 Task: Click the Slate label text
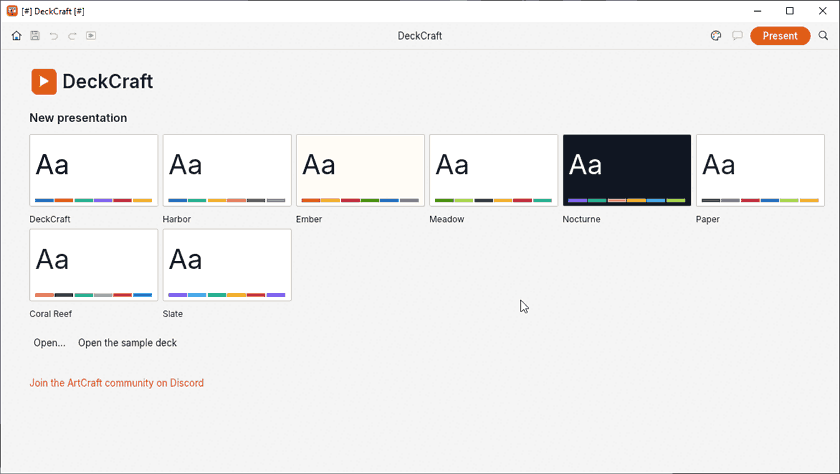click(x=172, y=314)
